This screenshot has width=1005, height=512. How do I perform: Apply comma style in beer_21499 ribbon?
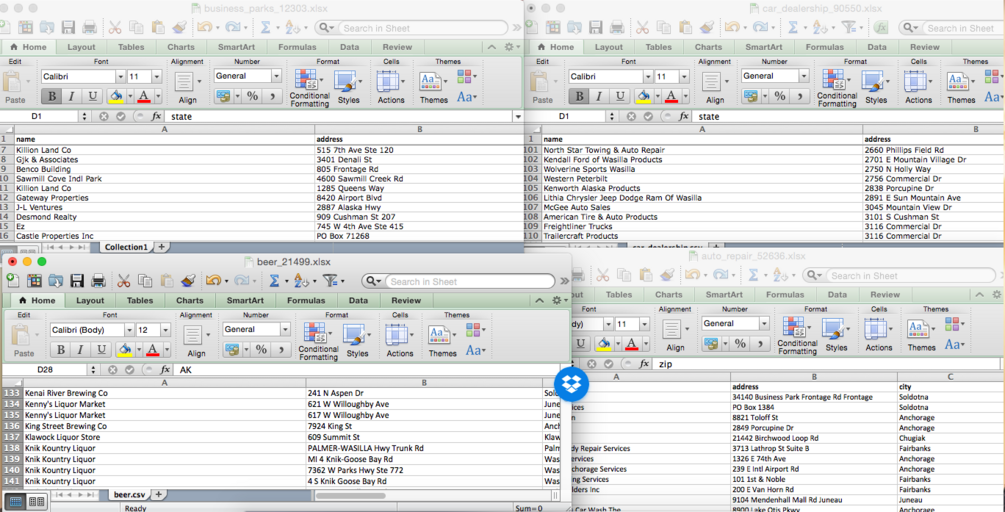tap(282, 350)
